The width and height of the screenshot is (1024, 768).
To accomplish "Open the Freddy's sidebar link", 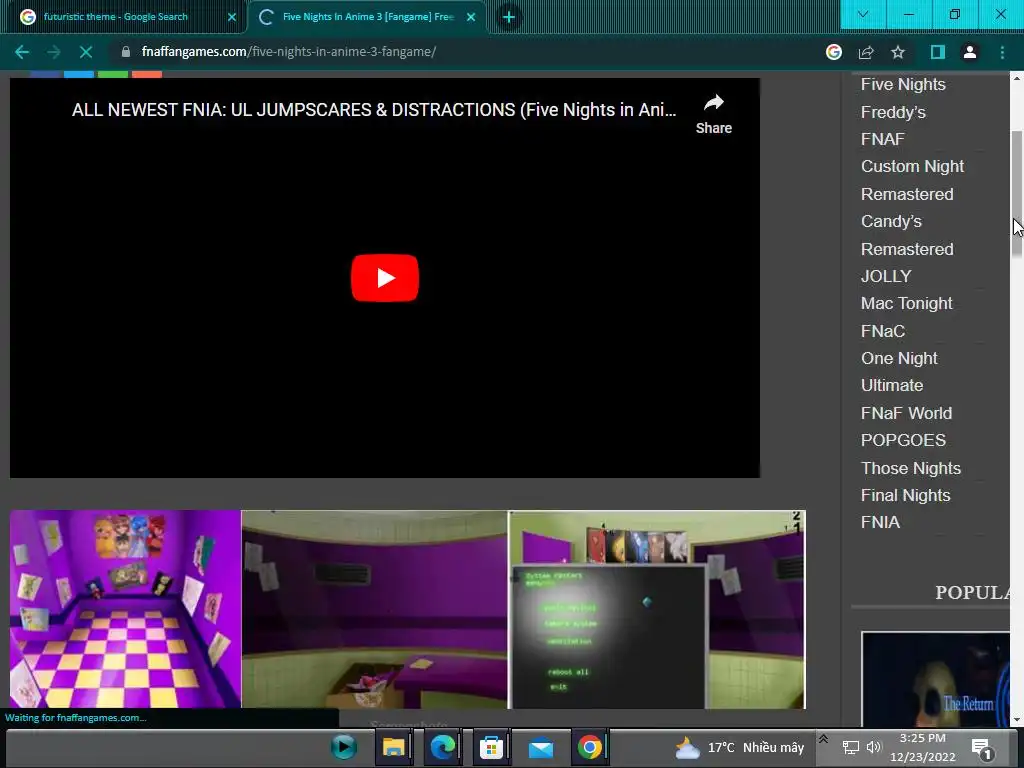I will tap(893, 112).
